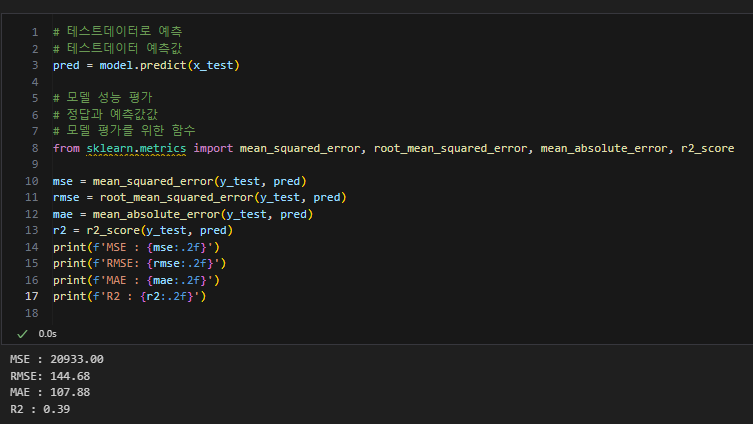Viewport: 753px width, 424px height.
Task: Click the comment '# 테스트데이터 예측값'
Action: pyautogui.click(x=118, y=48)
